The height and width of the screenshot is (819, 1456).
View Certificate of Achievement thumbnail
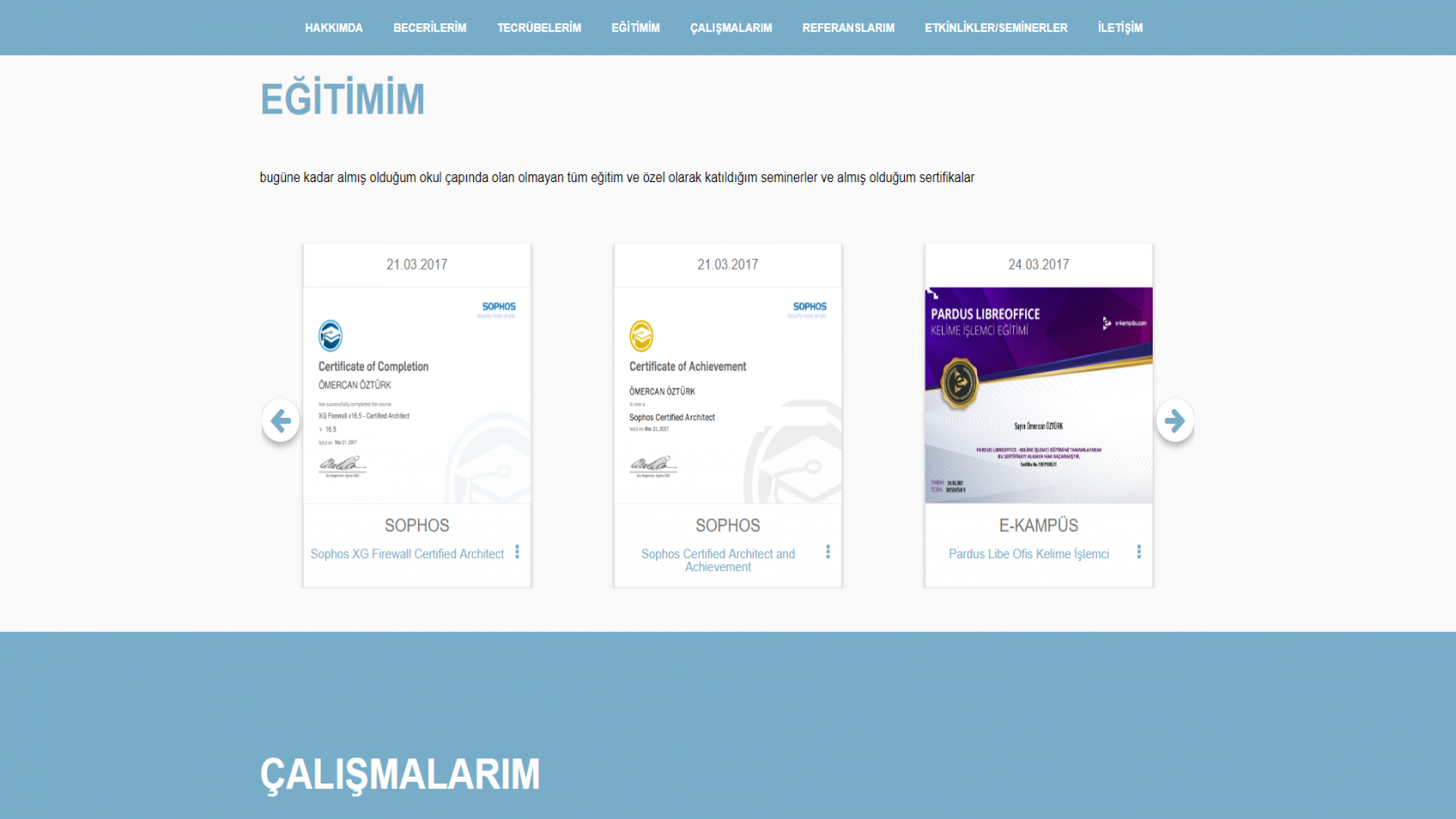pos(728,395)
